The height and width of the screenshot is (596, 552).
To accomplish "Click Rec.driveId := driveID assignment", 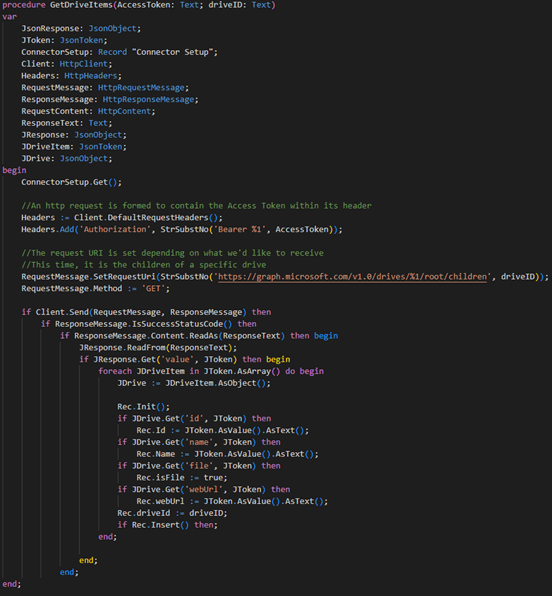I will pos(172,513).
